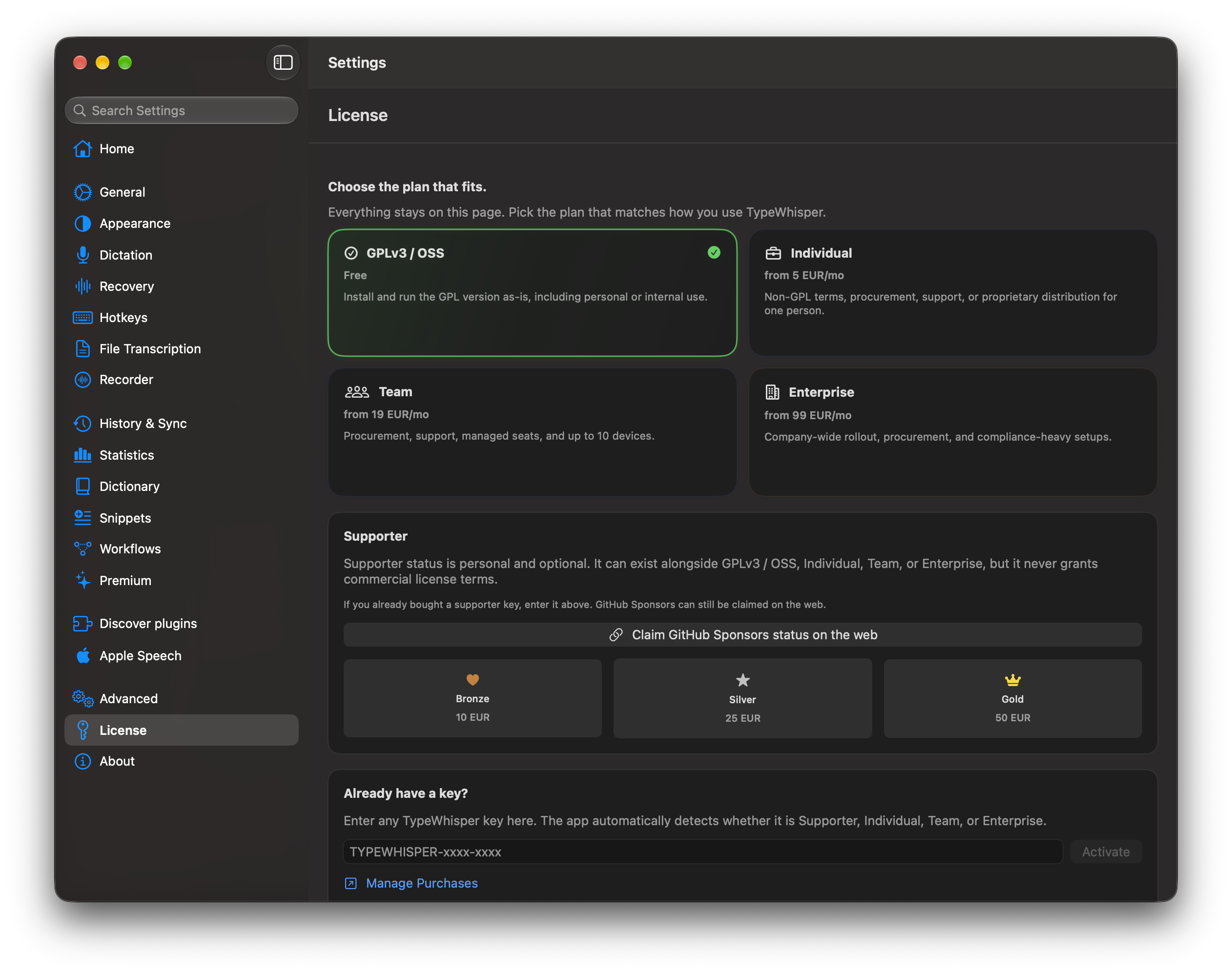Pick the Silver 25 EUR supporter tier
This screenshot has width=1232, height=974.
coord(742,698)
